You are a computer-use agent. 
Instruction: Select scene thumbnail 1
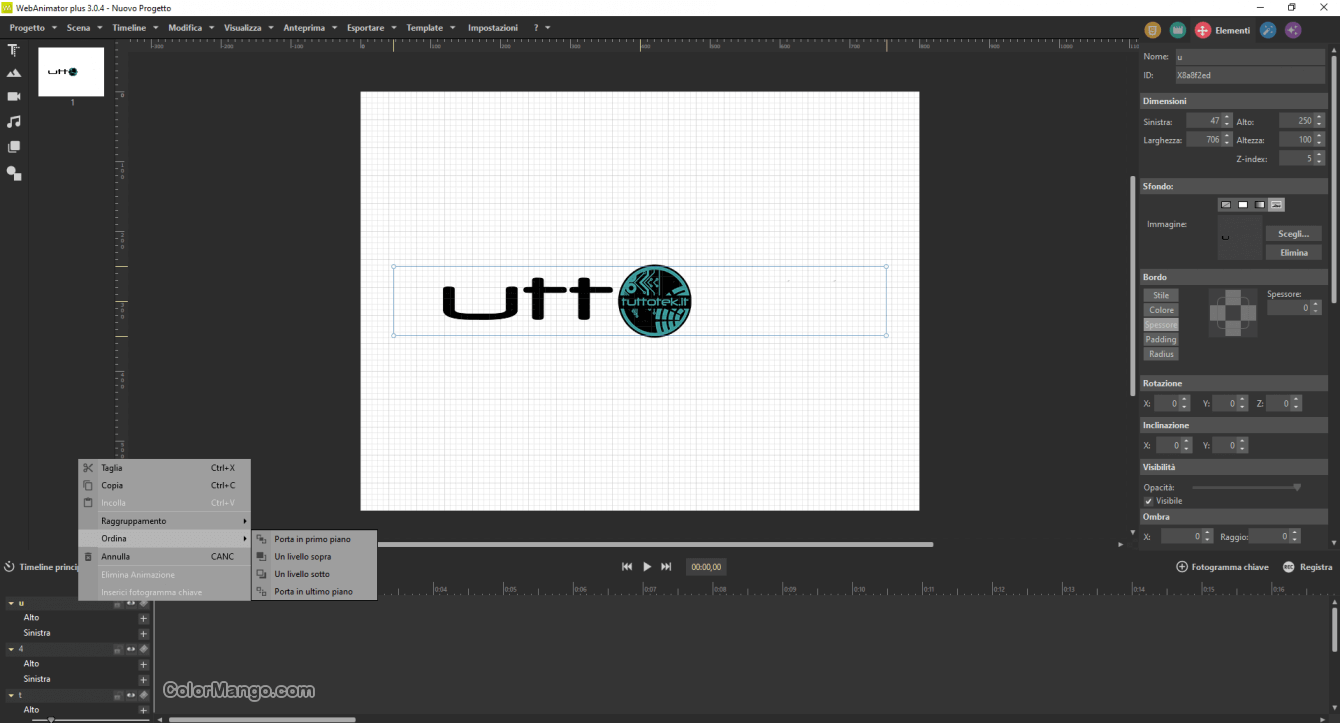(x=71, y=72)
